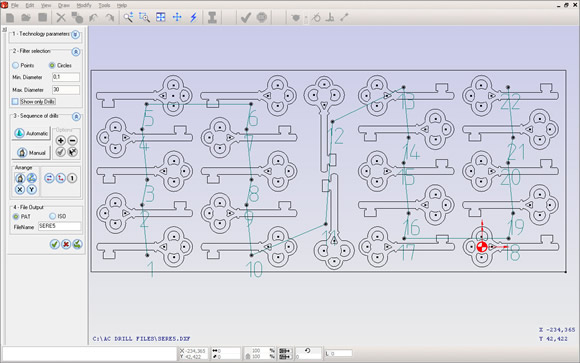Select the Points radio button
This screenshot has height=363, width=580.
pos(16,65)
